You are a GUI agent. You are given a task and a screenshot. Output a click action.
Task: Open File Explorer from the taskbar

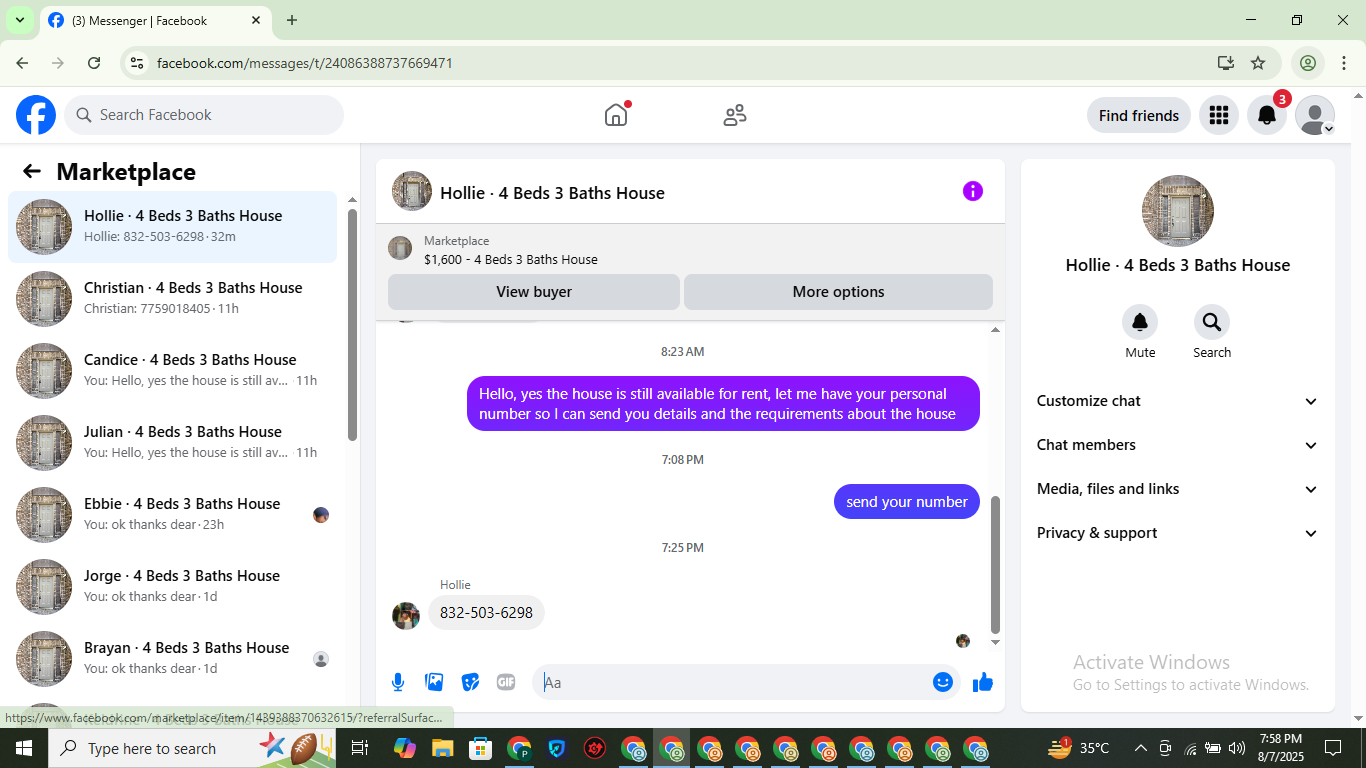pos(443,748)
